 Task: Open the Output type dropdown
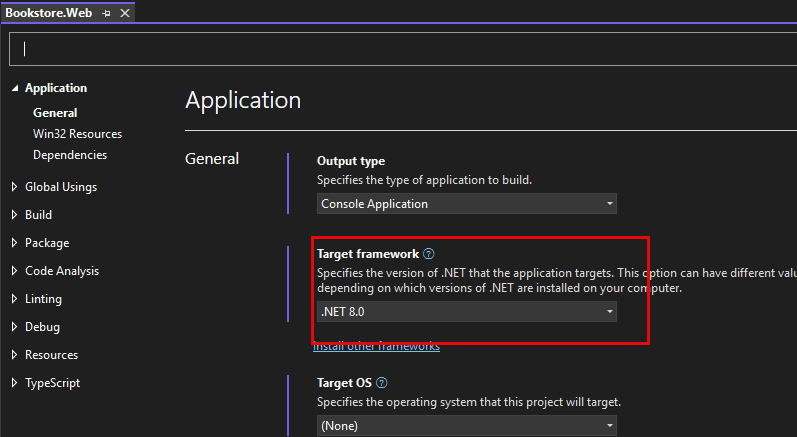pyautogui.click(x=467, y=204)
